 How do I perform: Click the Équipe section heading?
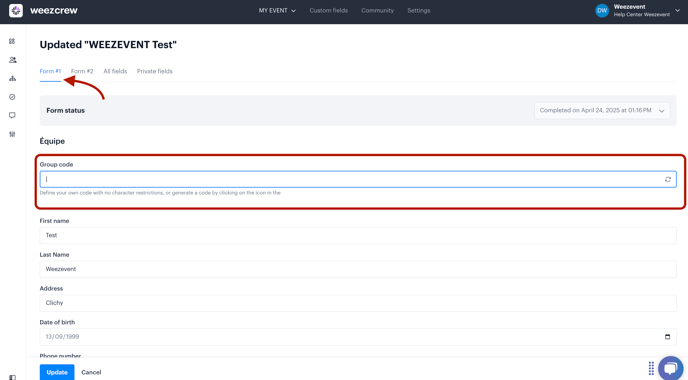coord(52,141)
